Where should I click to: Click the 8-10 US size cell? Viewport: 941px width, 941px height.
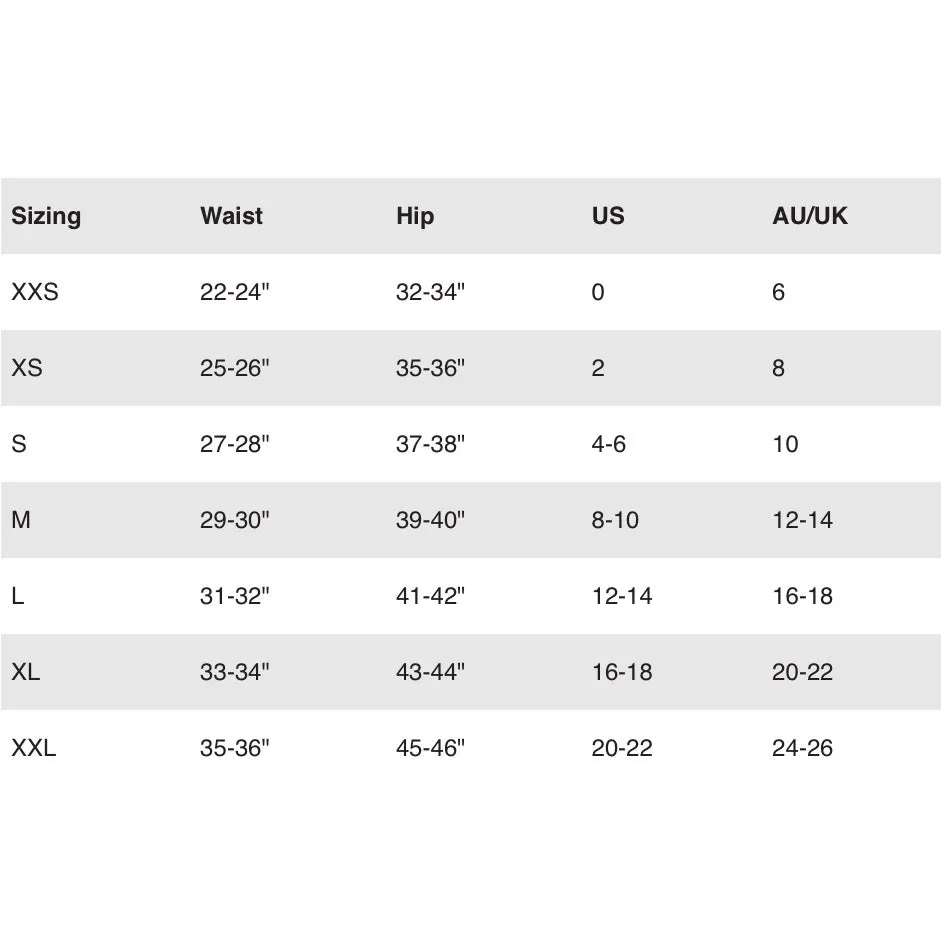click(x=615, y=520)
